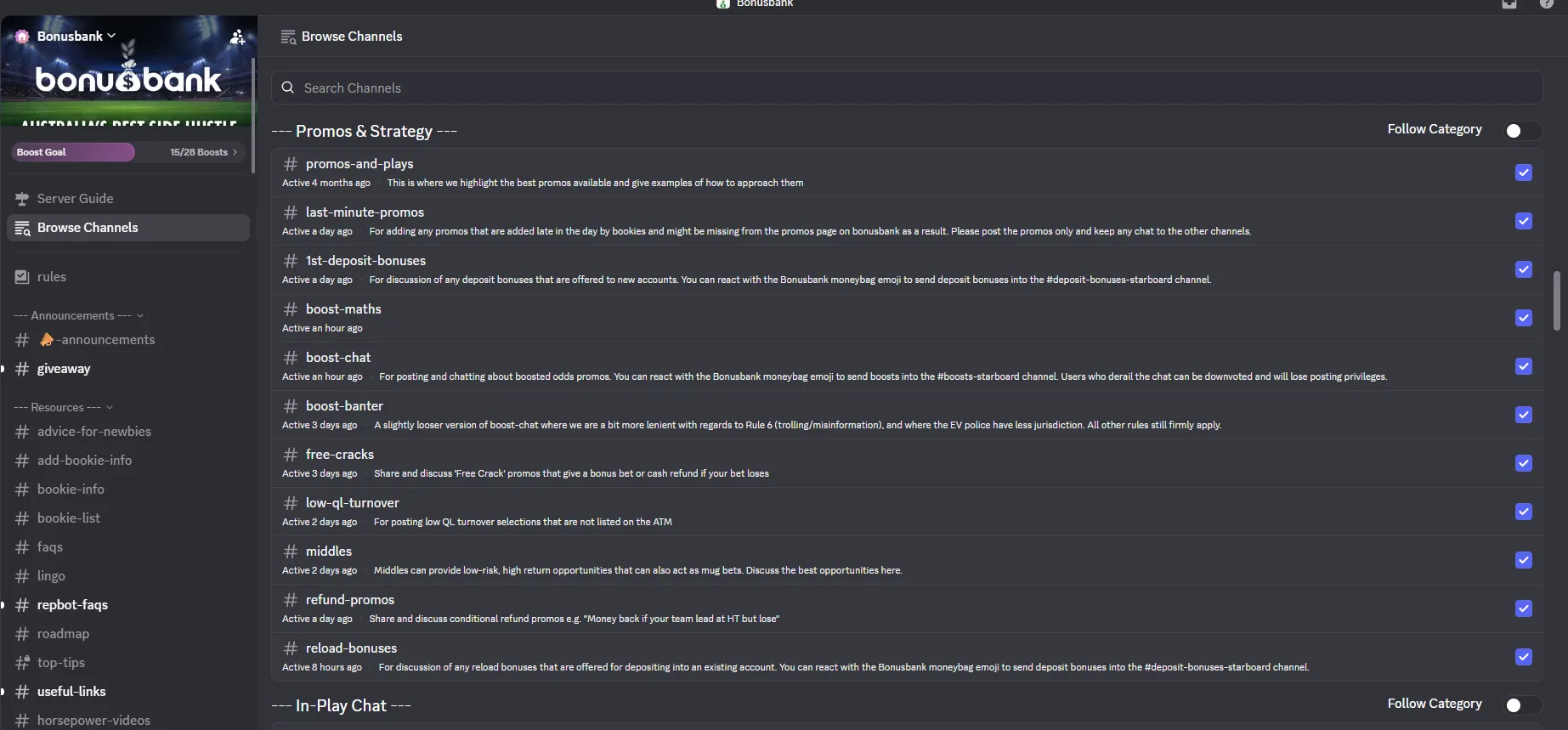1568x730 pixels.
Task: Select giveaway in the channel sidebar
Action: (64, 369)
